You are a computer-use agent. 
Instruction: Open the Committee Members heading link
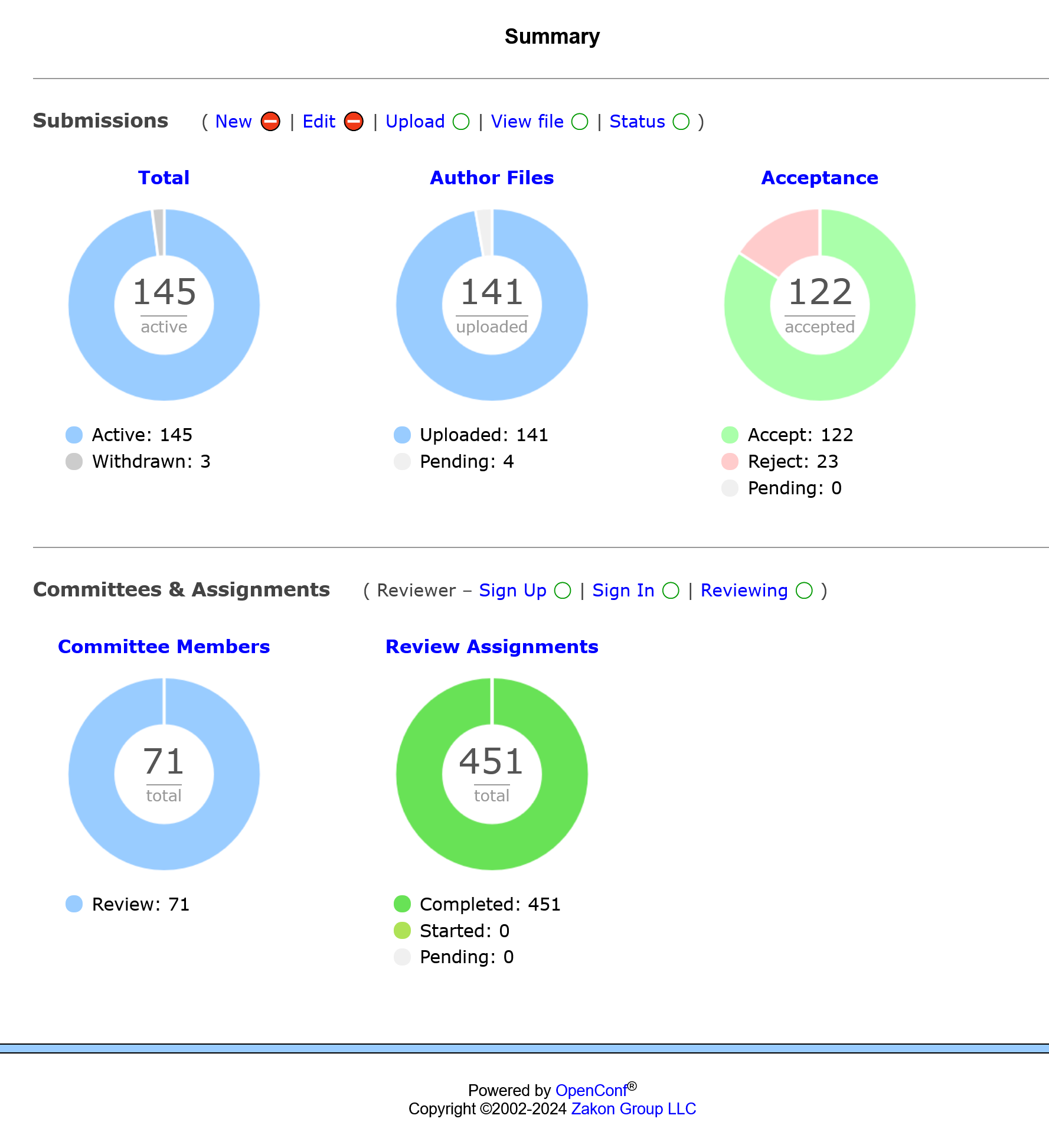pyautogui.click(x=164, y=647)
